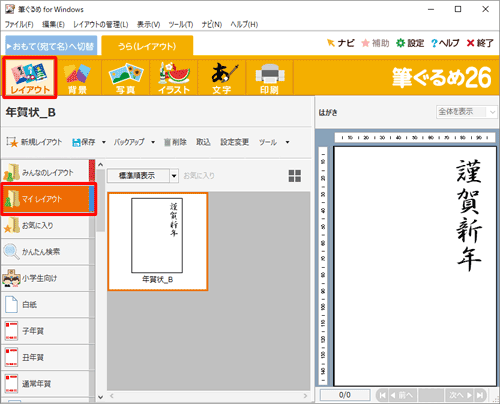Maximize the 筆ぐるめ window
This screenshot has height=404, width=500.
[458, 9]
